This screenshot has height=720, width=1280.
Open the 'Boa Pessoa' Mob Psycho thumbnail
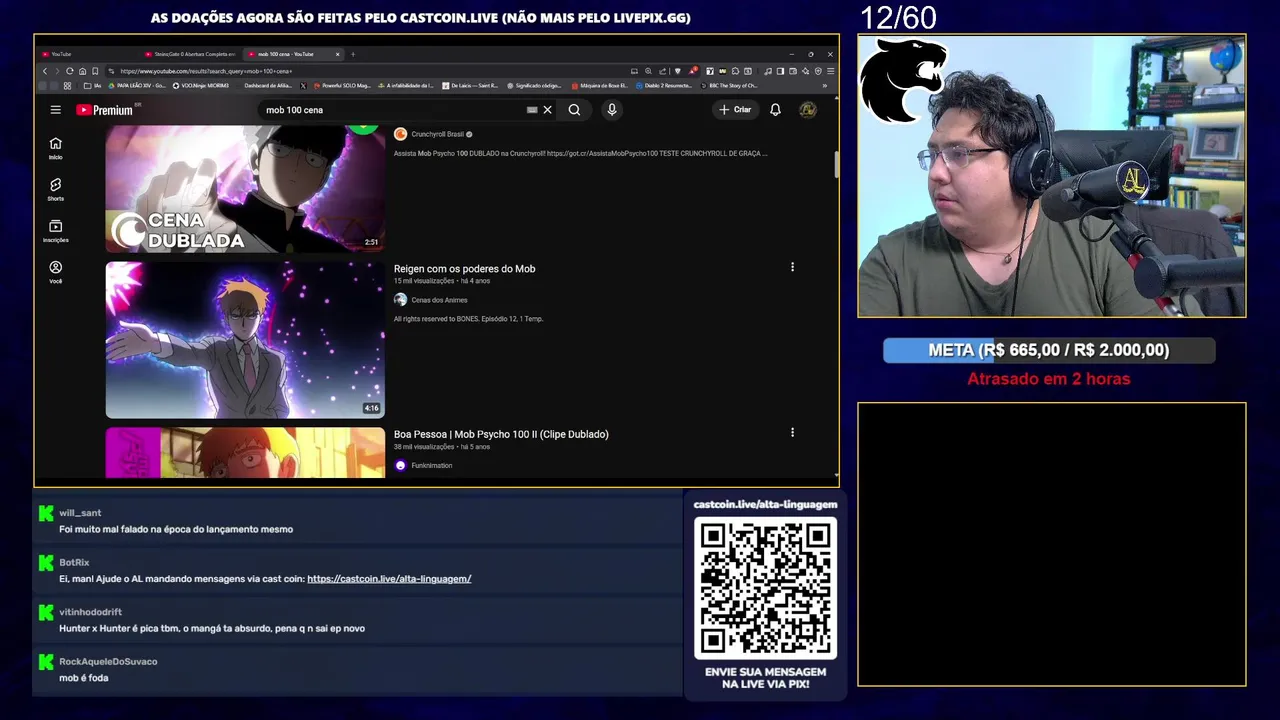[245, 453]
